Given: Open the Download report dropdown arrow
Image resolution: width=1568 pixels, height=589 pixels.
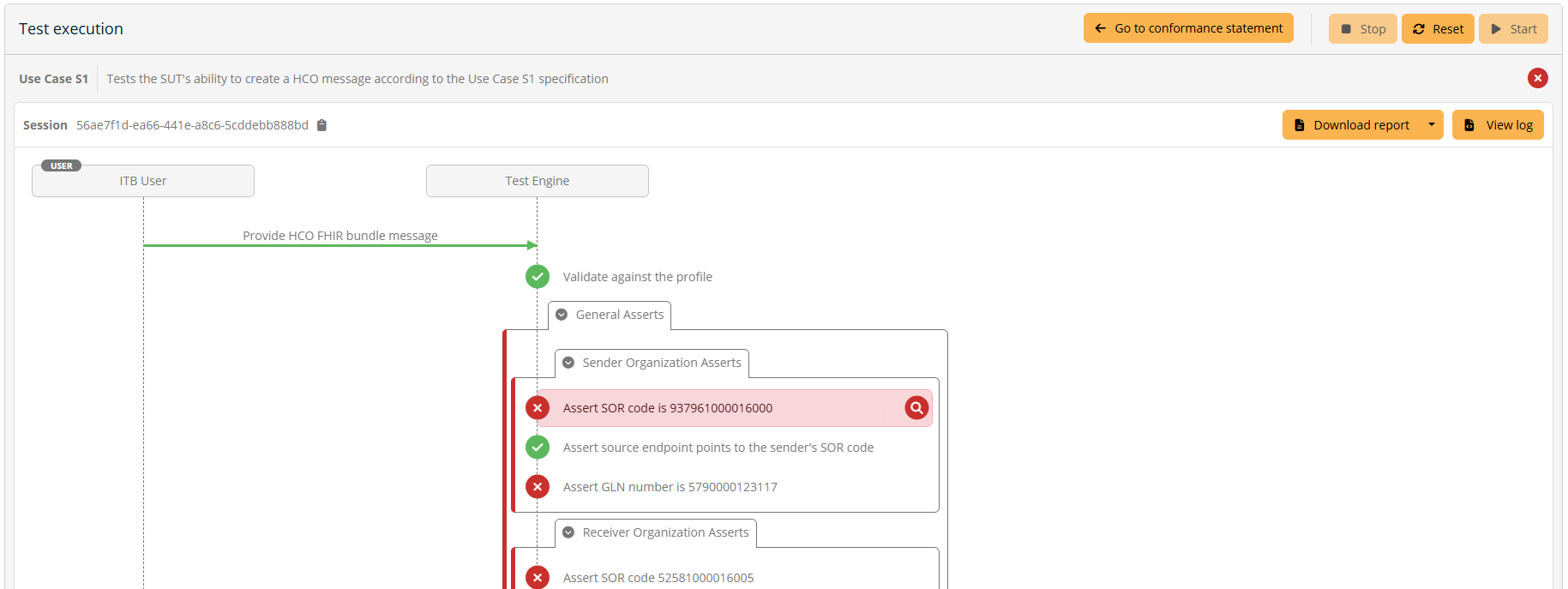Looking at the screenshot, I should (1431, 125).
